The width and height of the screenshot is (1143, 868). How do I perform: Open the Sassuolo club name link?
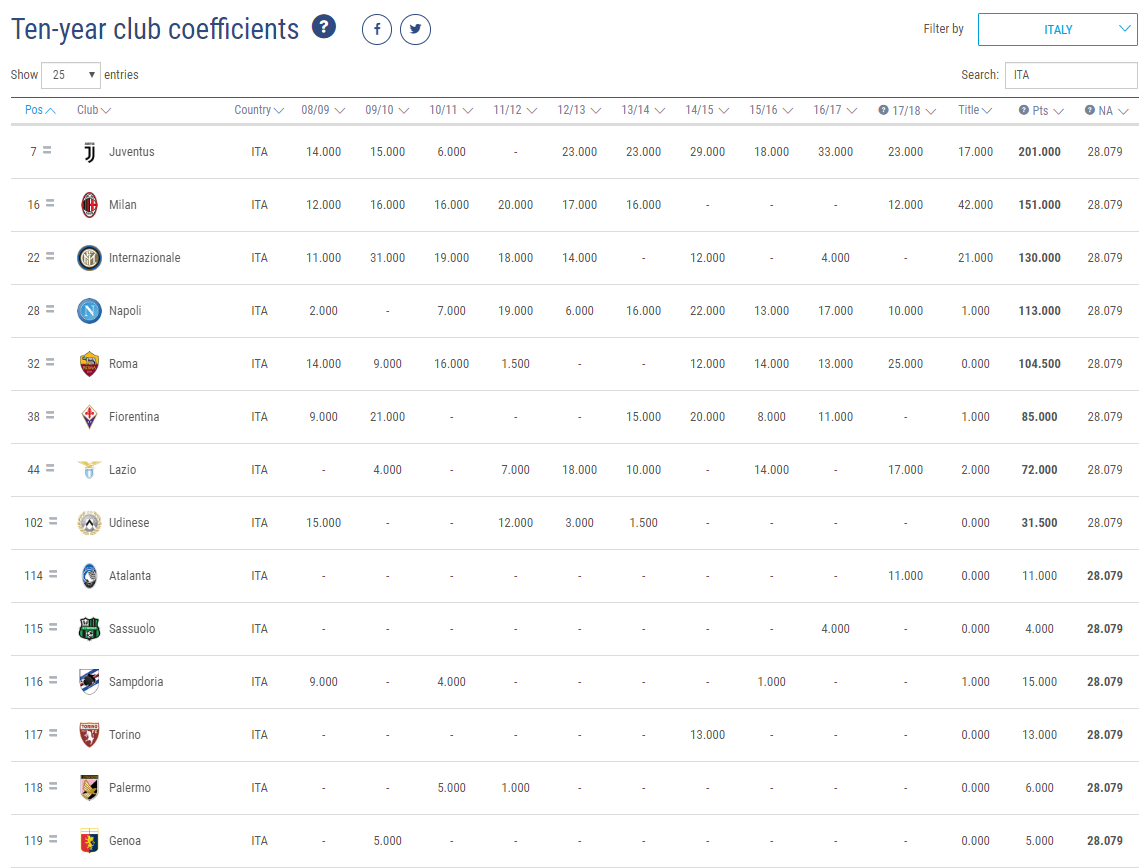132,629
